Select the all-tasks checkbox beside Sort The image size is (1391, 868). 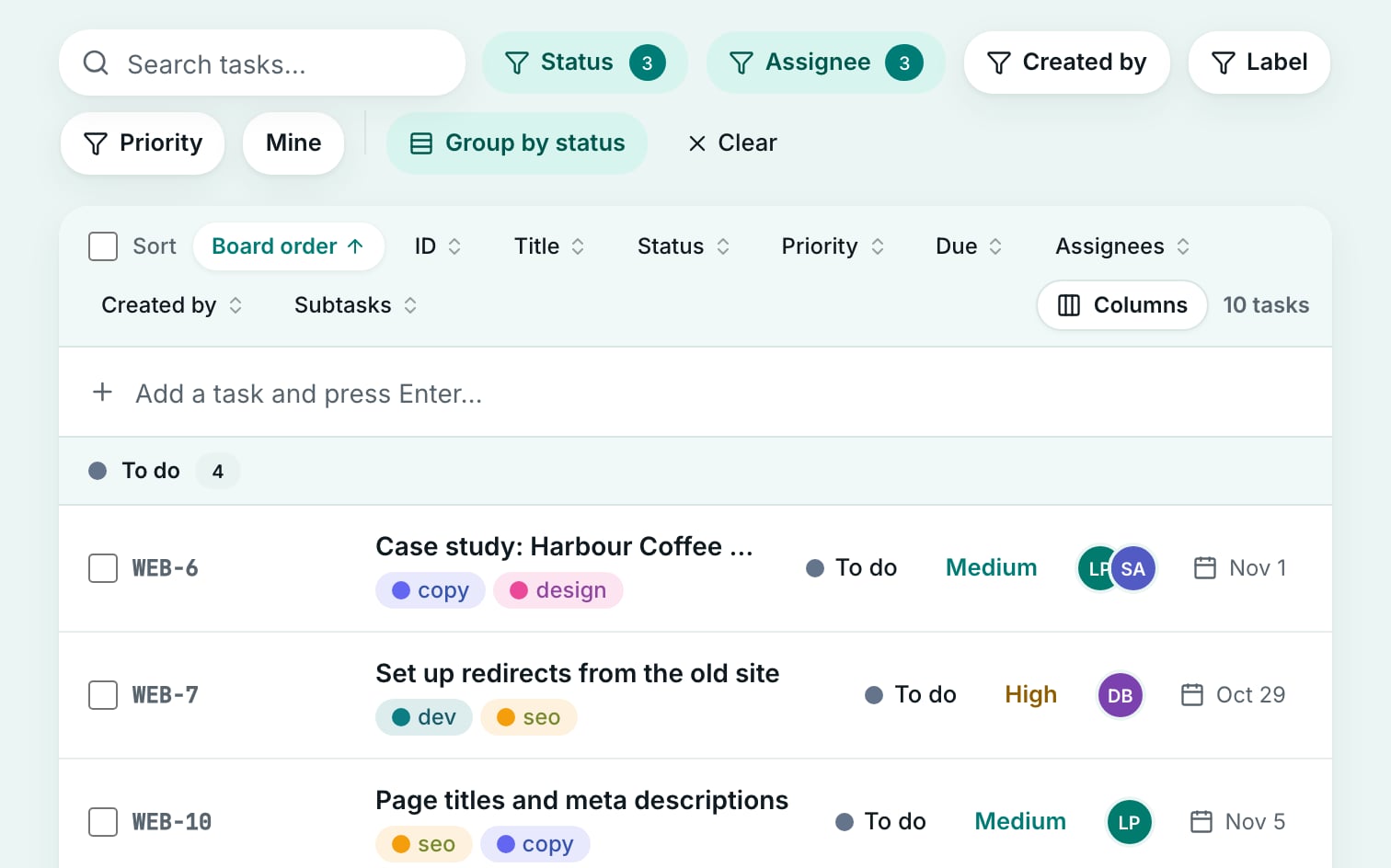[x=103, y=246]
